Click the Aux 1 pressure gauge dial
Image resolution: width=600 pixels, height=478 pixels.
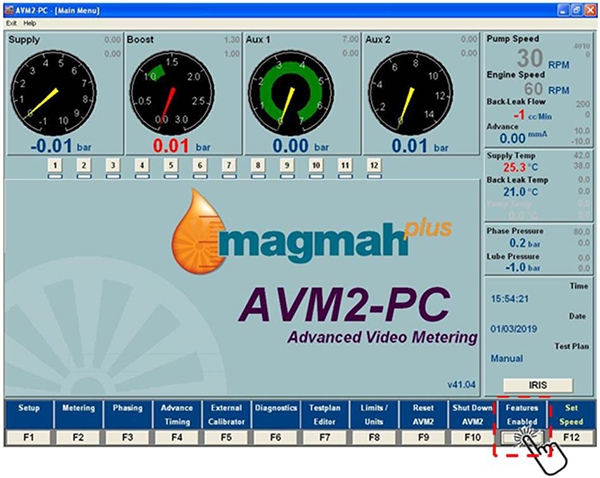click(291, 93)
